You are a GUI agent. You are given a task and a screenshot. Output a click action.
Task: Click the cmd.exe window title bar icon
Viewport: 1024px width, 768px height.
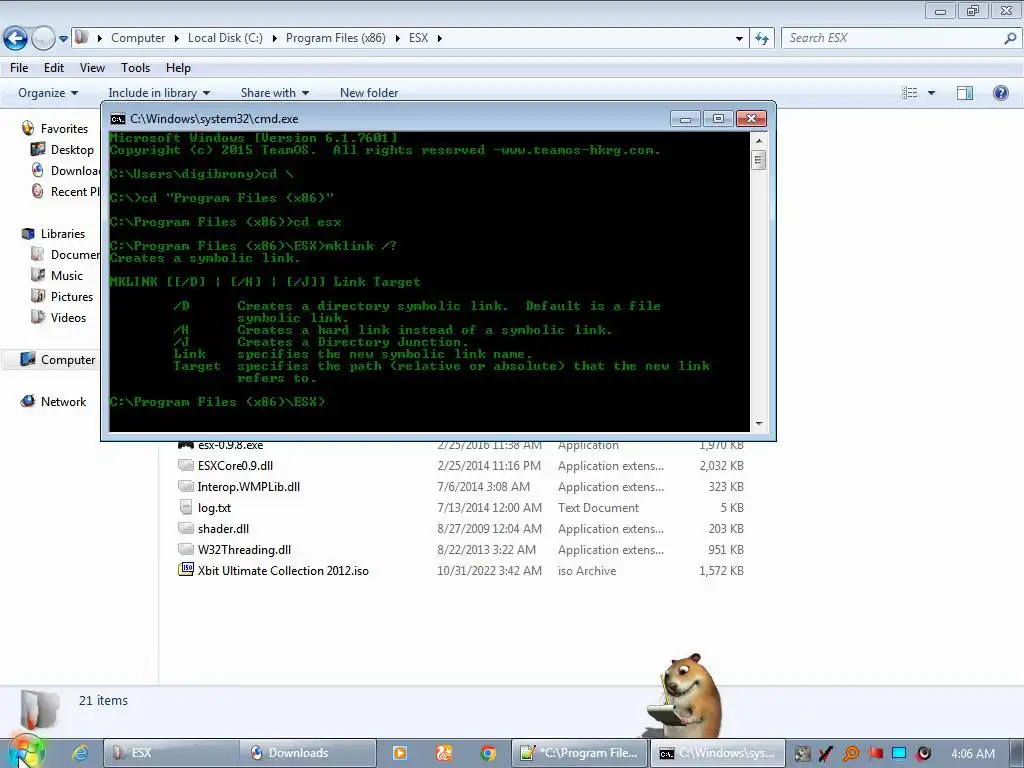coord(118,119)
